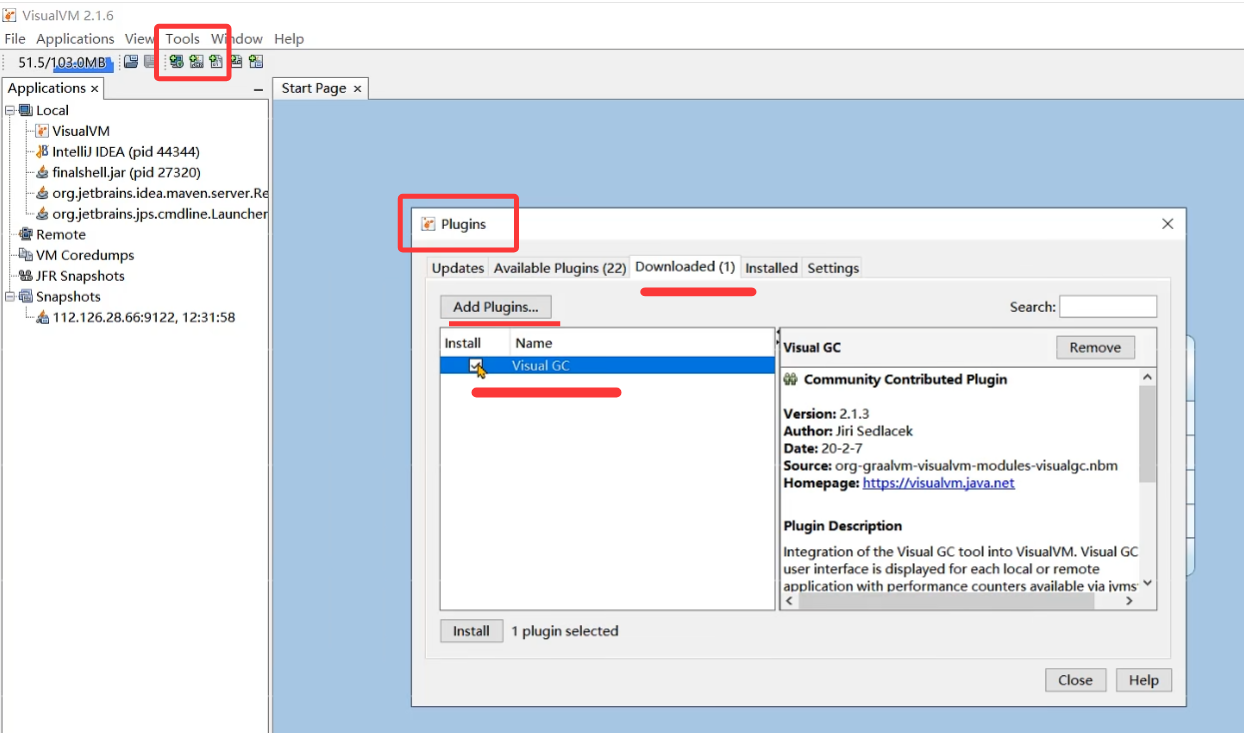Click the Remote node icon
Viewport: 1244px width, 733px height.
tap(25, 234)
